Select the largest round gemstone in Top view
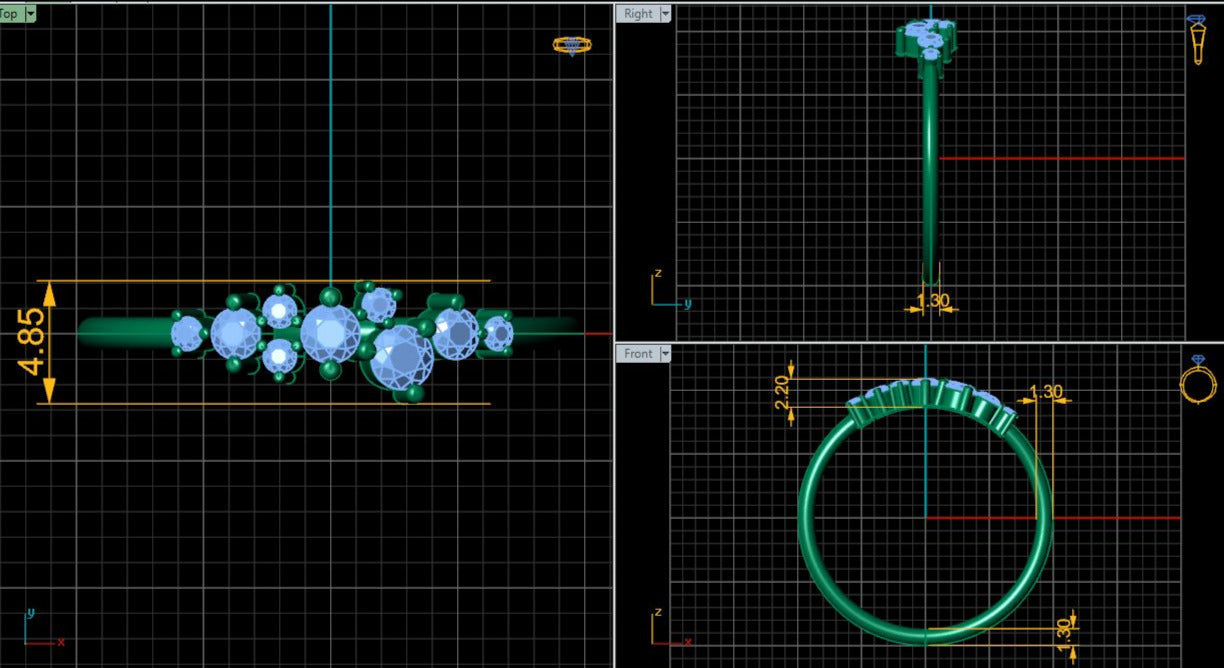Image resolution: width=1224 pixels, height=668 pixels. click(402, 356)
